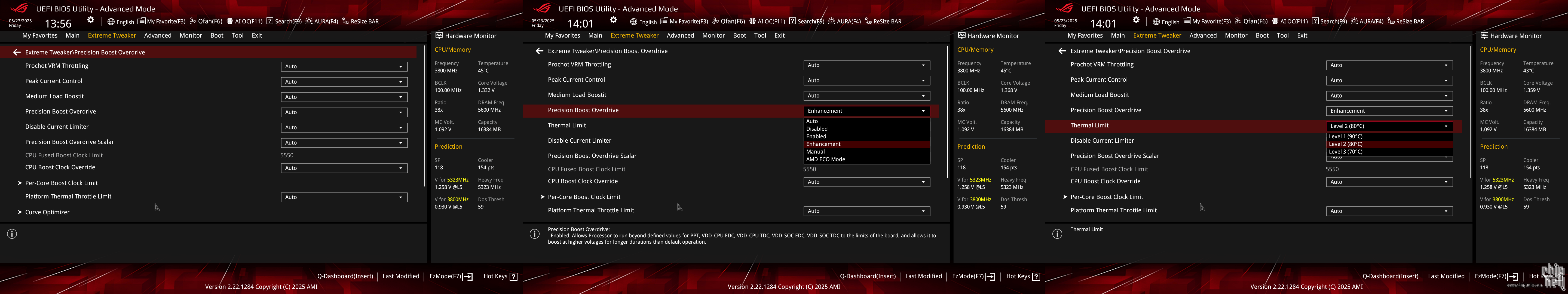Open the Exit tab on the screen with Thermal Limit list

pyautogui.click(x=1302, y=35)
